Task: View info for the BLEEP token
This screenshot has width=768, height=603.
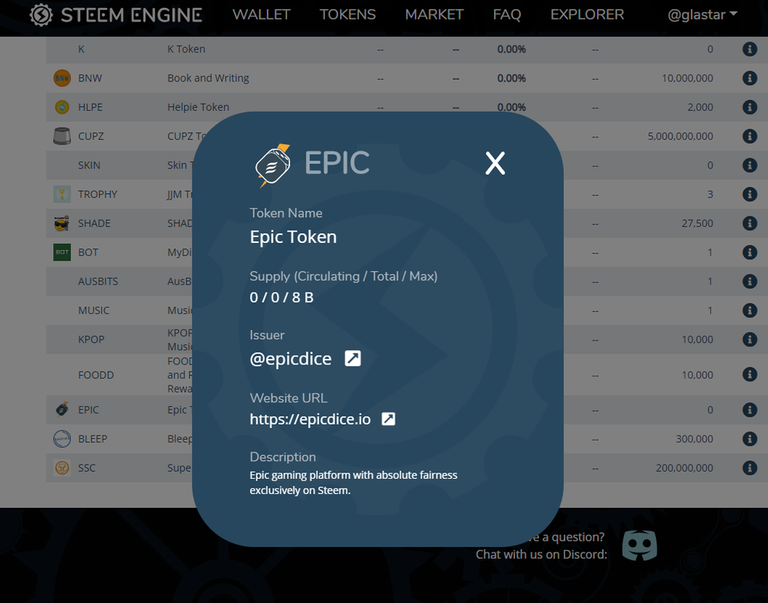Action: click(749, 439)
